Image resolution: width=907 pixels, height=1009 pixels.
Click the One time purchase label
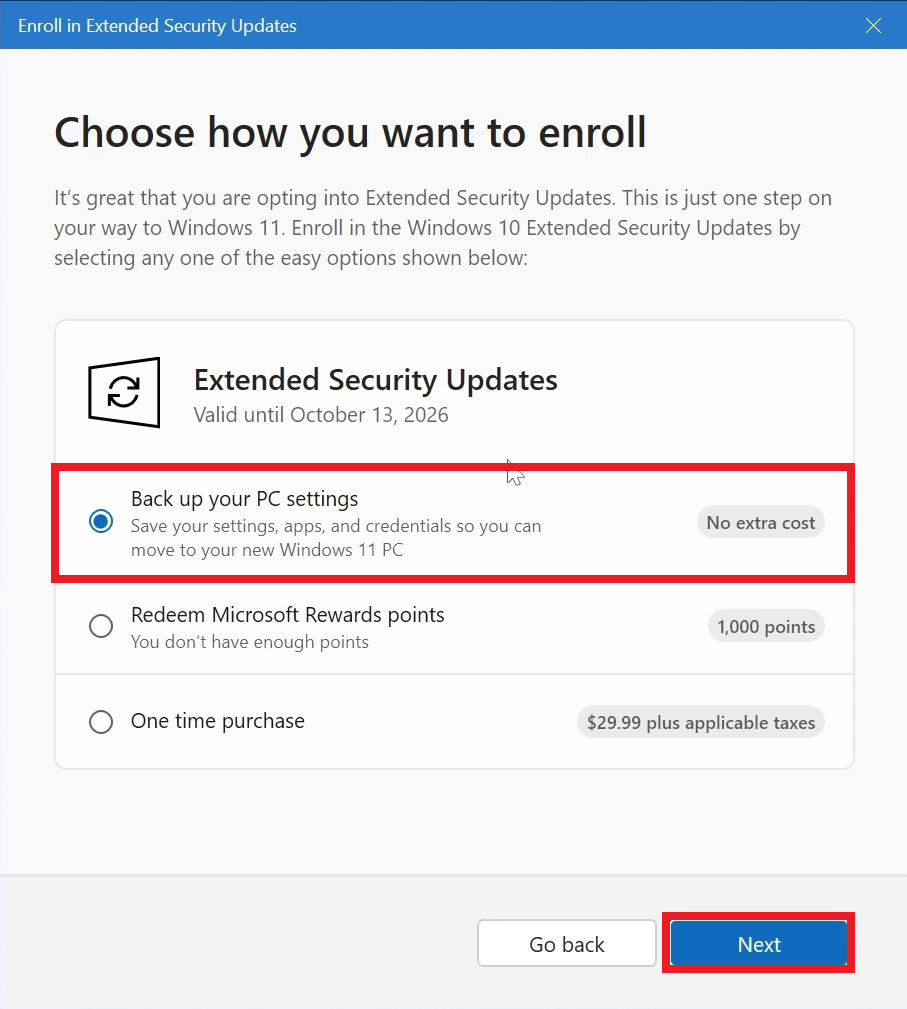[x=217, y=721]
